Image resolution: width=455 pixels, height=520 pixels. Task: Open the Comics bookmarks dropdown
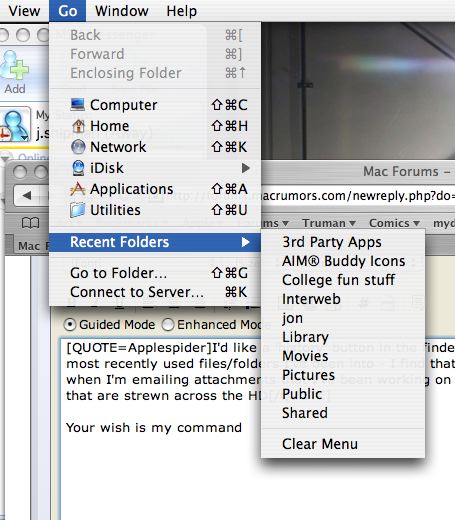pos(394,223)
